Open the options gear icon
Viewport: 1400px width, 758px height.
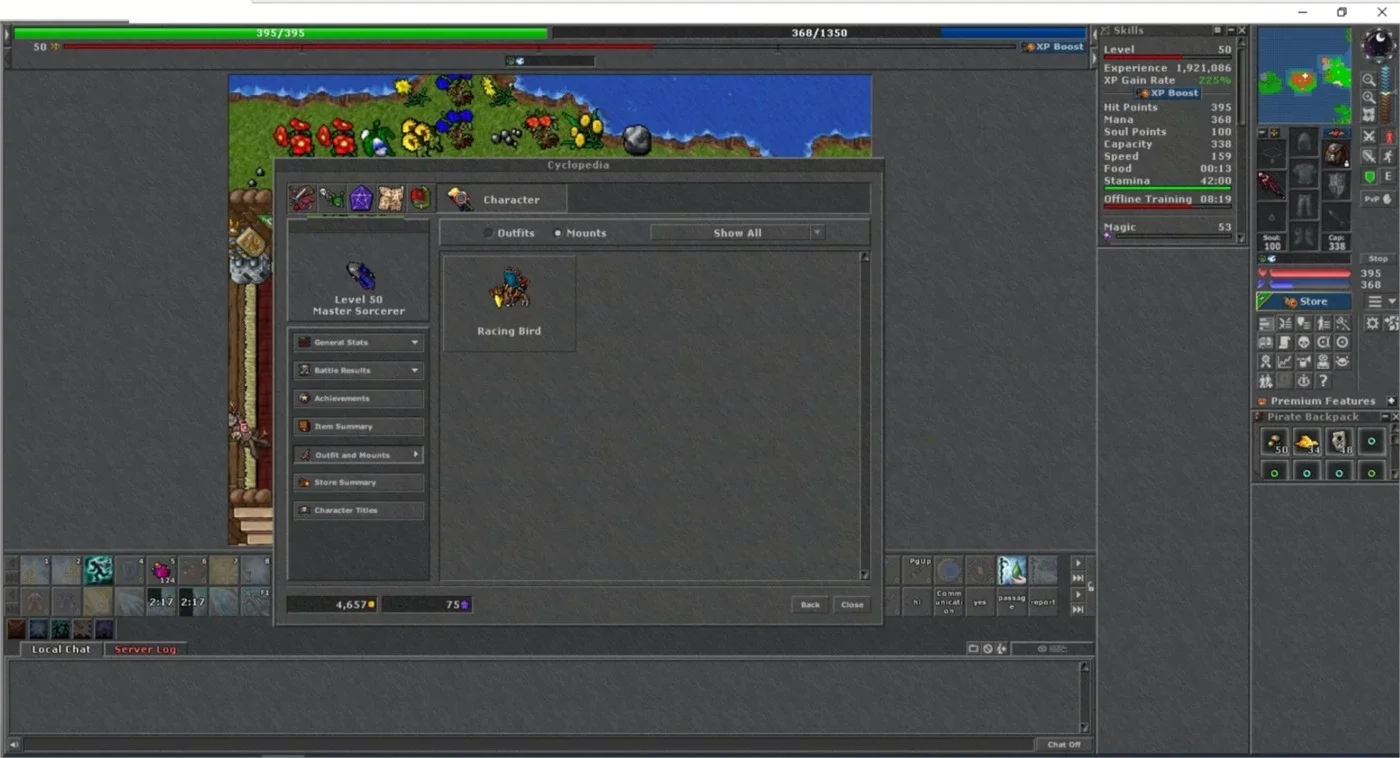1372,323
